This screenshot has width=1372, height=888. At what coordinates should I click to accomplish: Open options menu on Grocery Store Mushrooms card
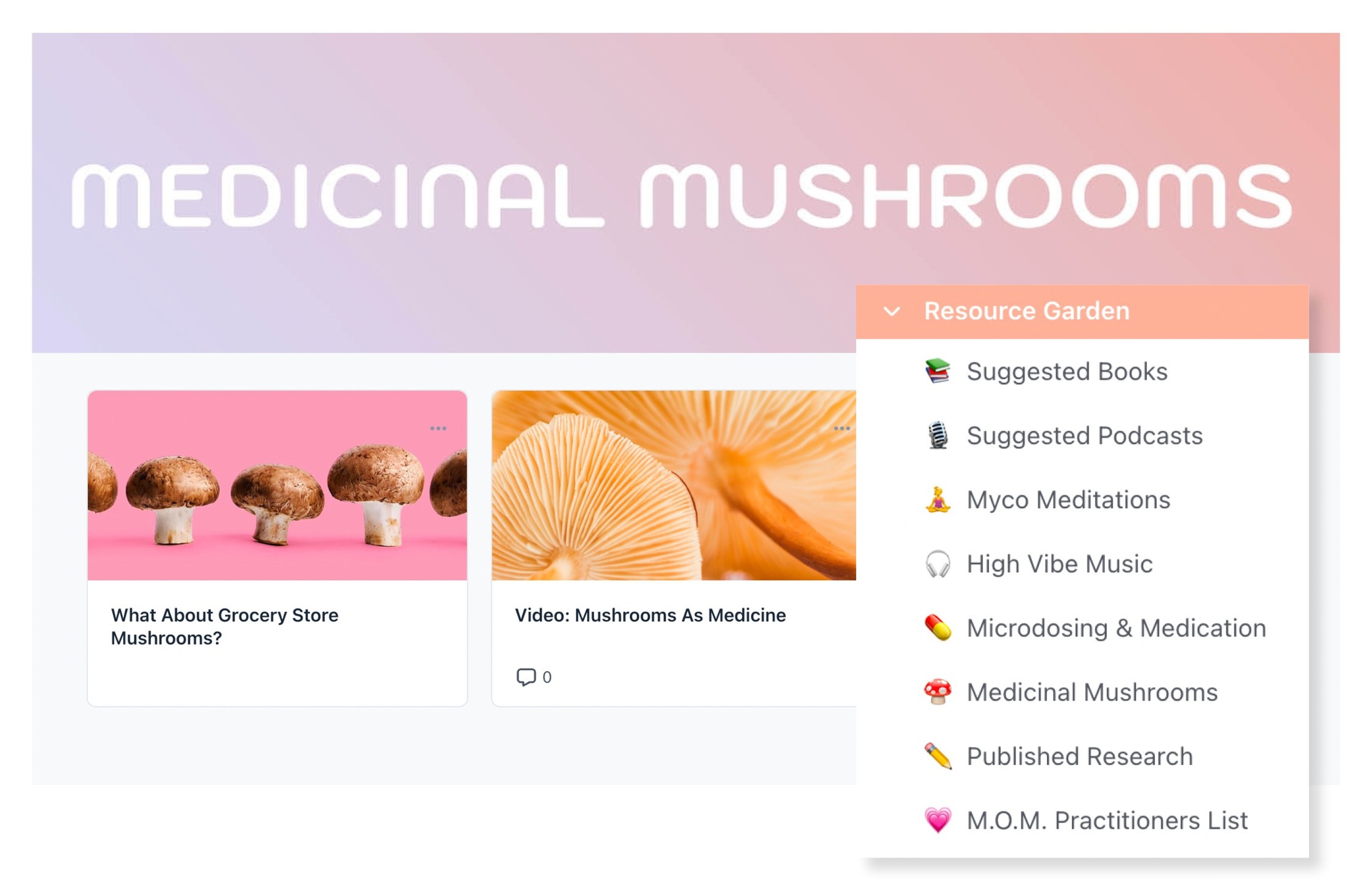438,428
